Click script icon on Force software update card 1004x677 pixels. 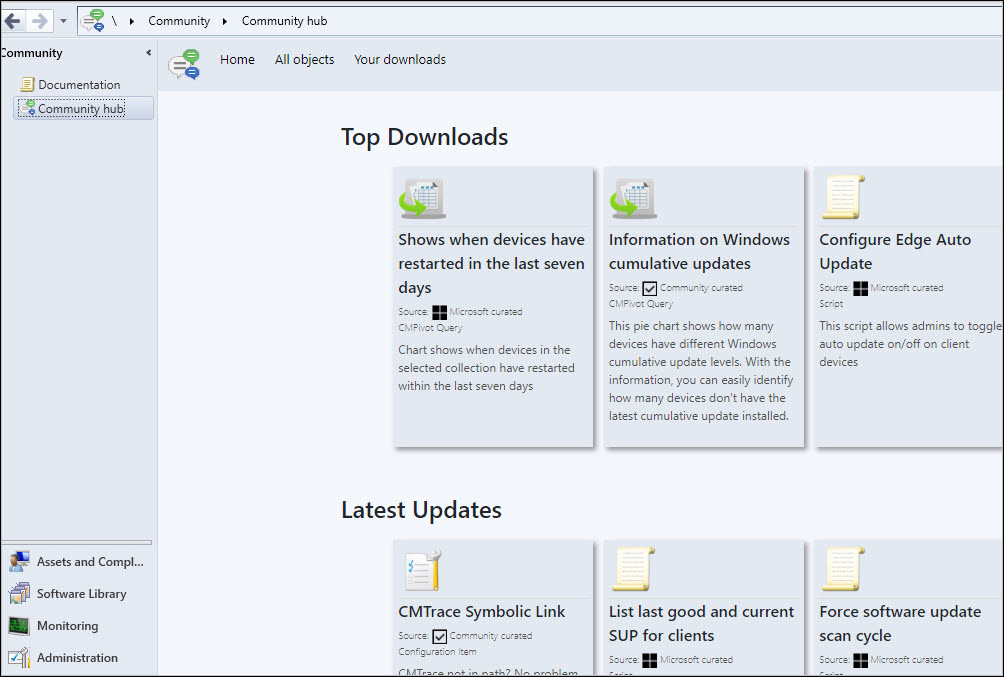(x=843, y=569)
